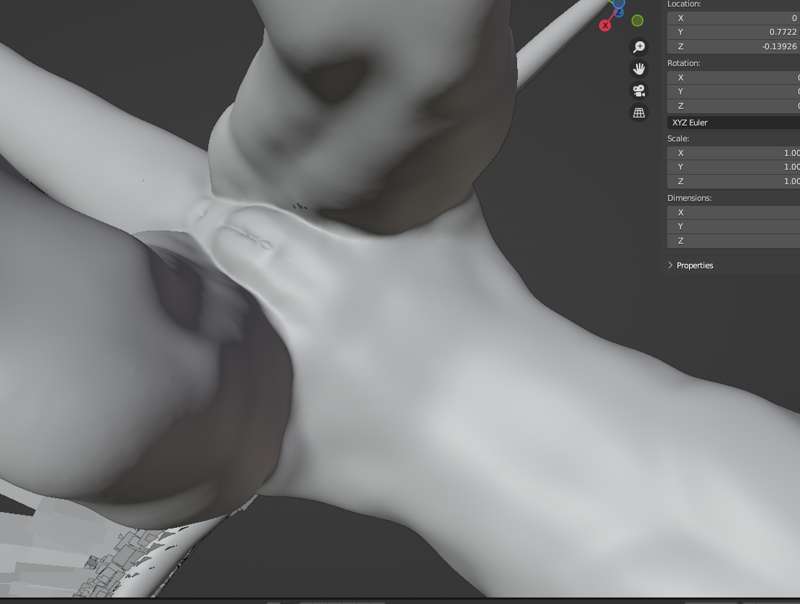The image size is (800, 604).
Task: Select the Dimensions Z value field
Action: pyautogui.click(x=733, y=241)
